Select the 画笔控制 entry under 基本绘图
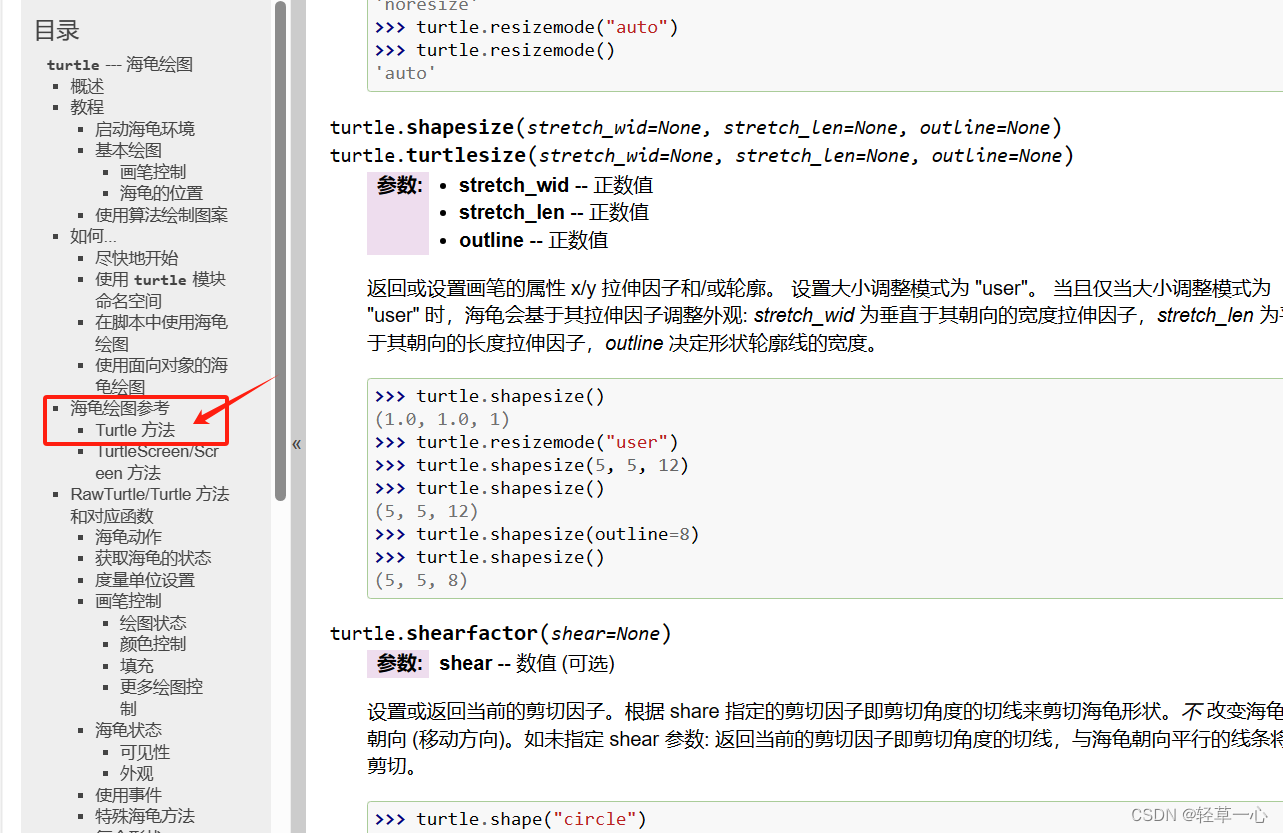Screen dimensions: 1283x833 click(153, 172)
